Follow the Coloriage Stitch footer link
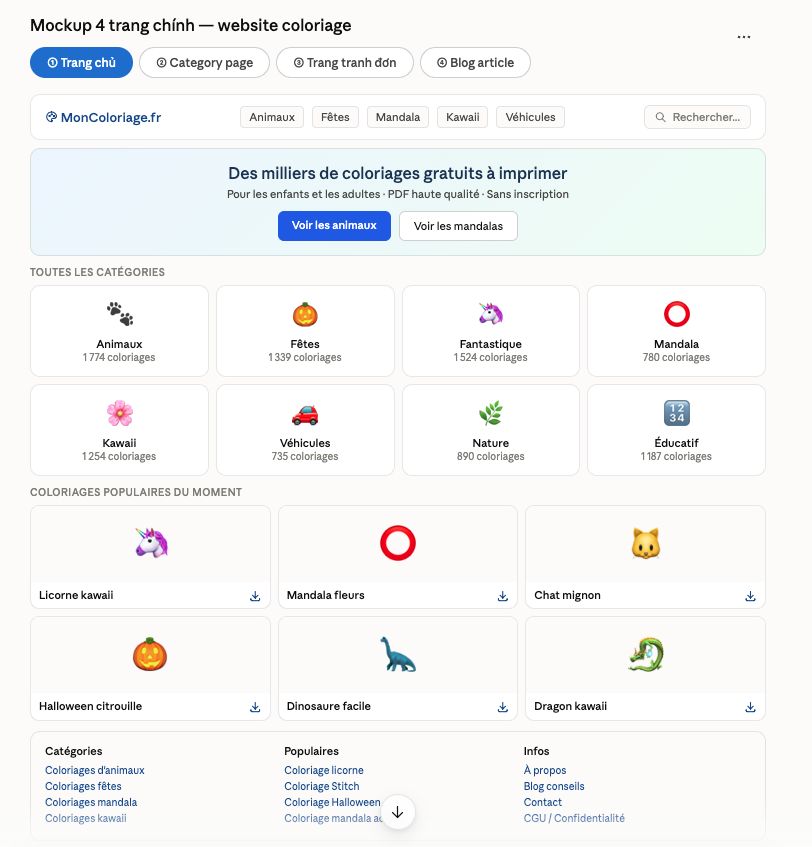This screenshot has height=847, width=812. point(321,786)
